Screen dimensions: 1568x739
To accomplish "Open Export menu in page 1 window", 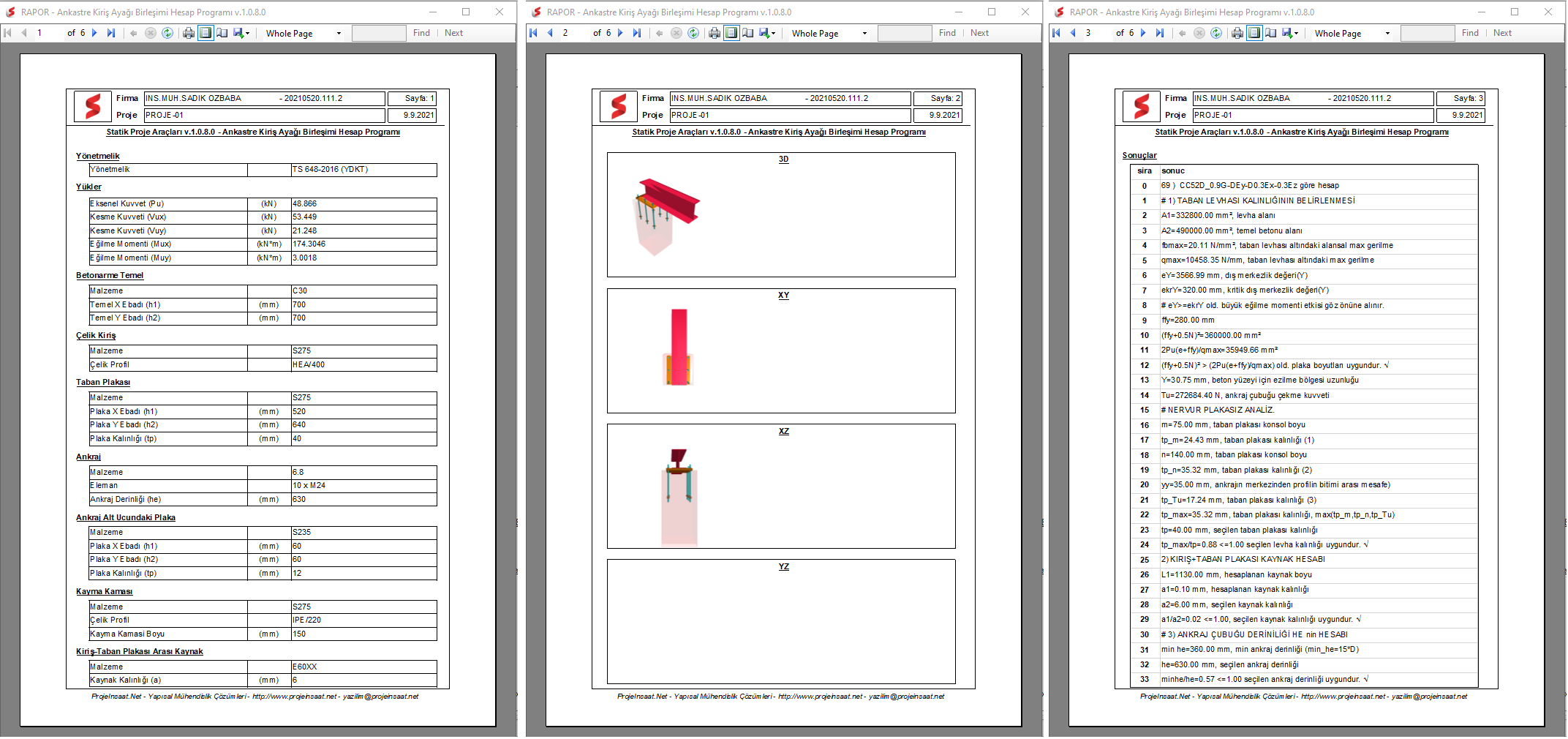I will click(241, 33).
